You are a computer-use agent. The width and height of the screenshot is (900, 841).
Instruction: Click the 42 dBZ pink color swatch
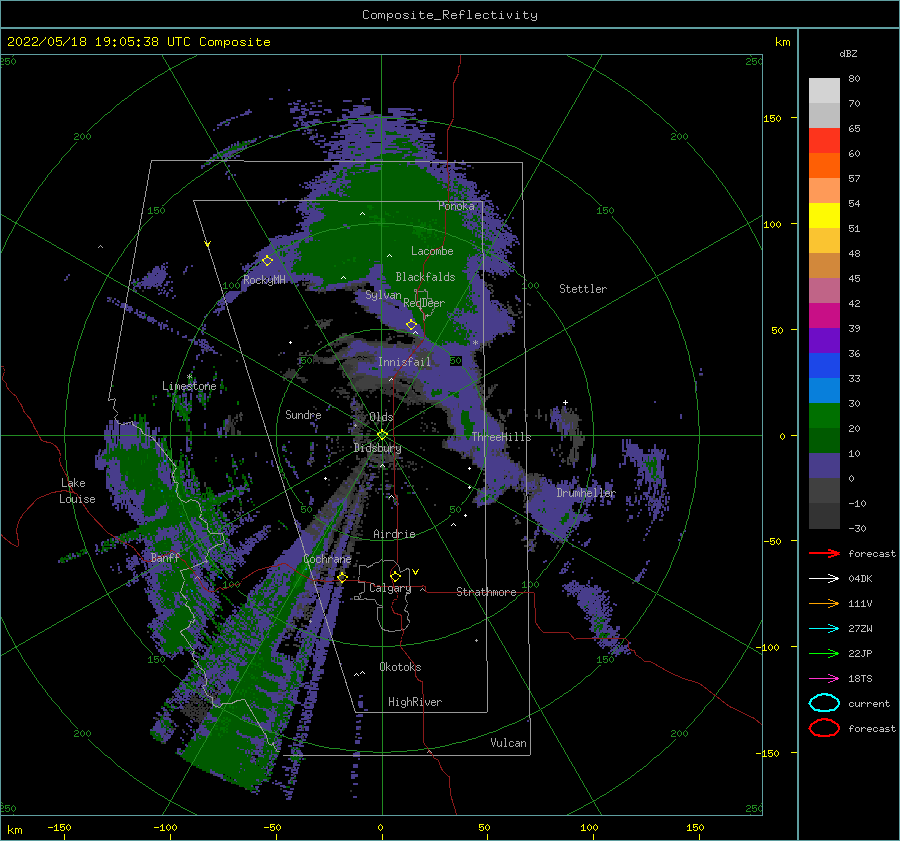[824, 290]
